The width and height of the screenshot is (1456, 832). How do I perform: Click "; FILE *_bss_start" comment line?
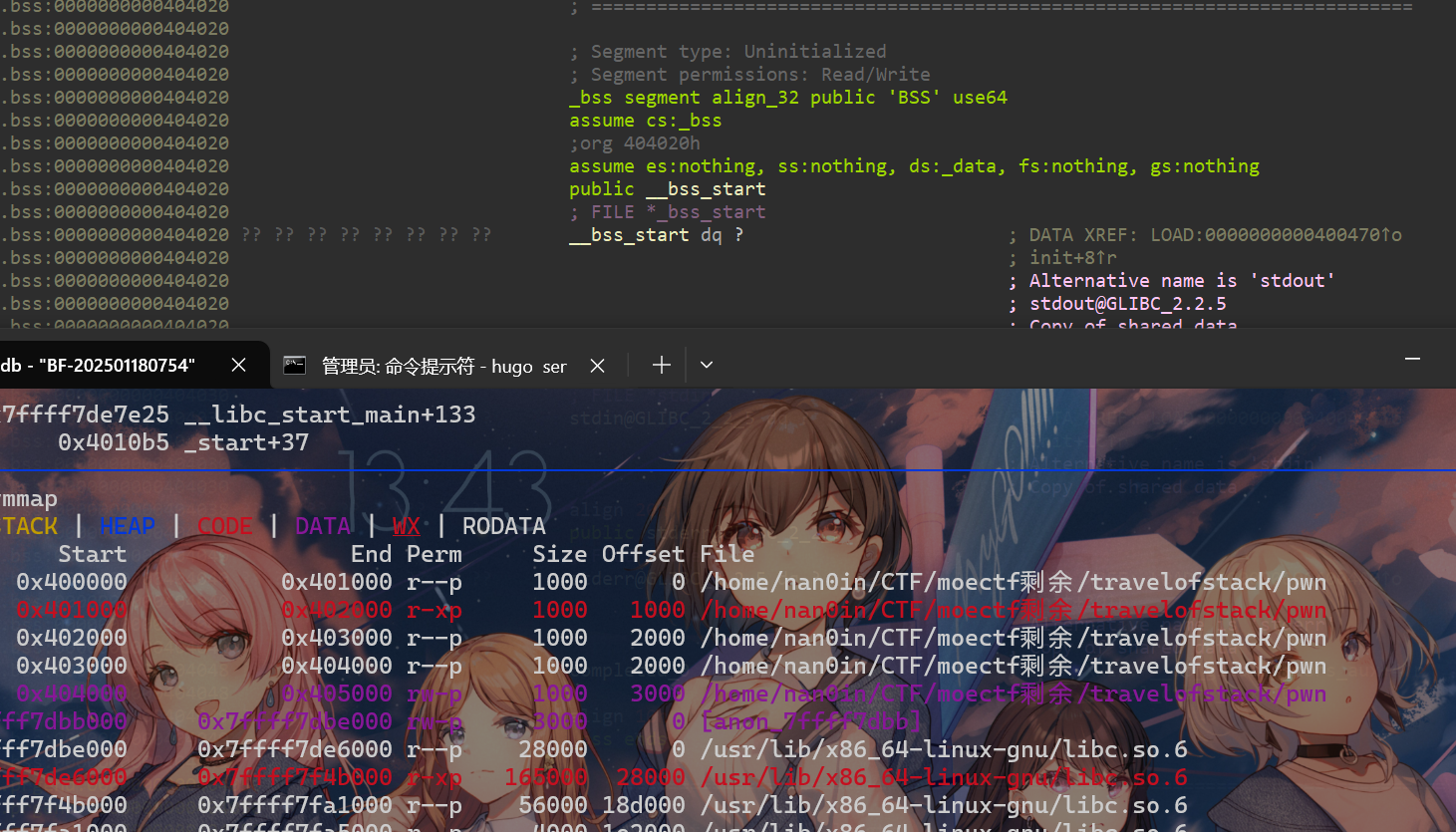point(668,212)
